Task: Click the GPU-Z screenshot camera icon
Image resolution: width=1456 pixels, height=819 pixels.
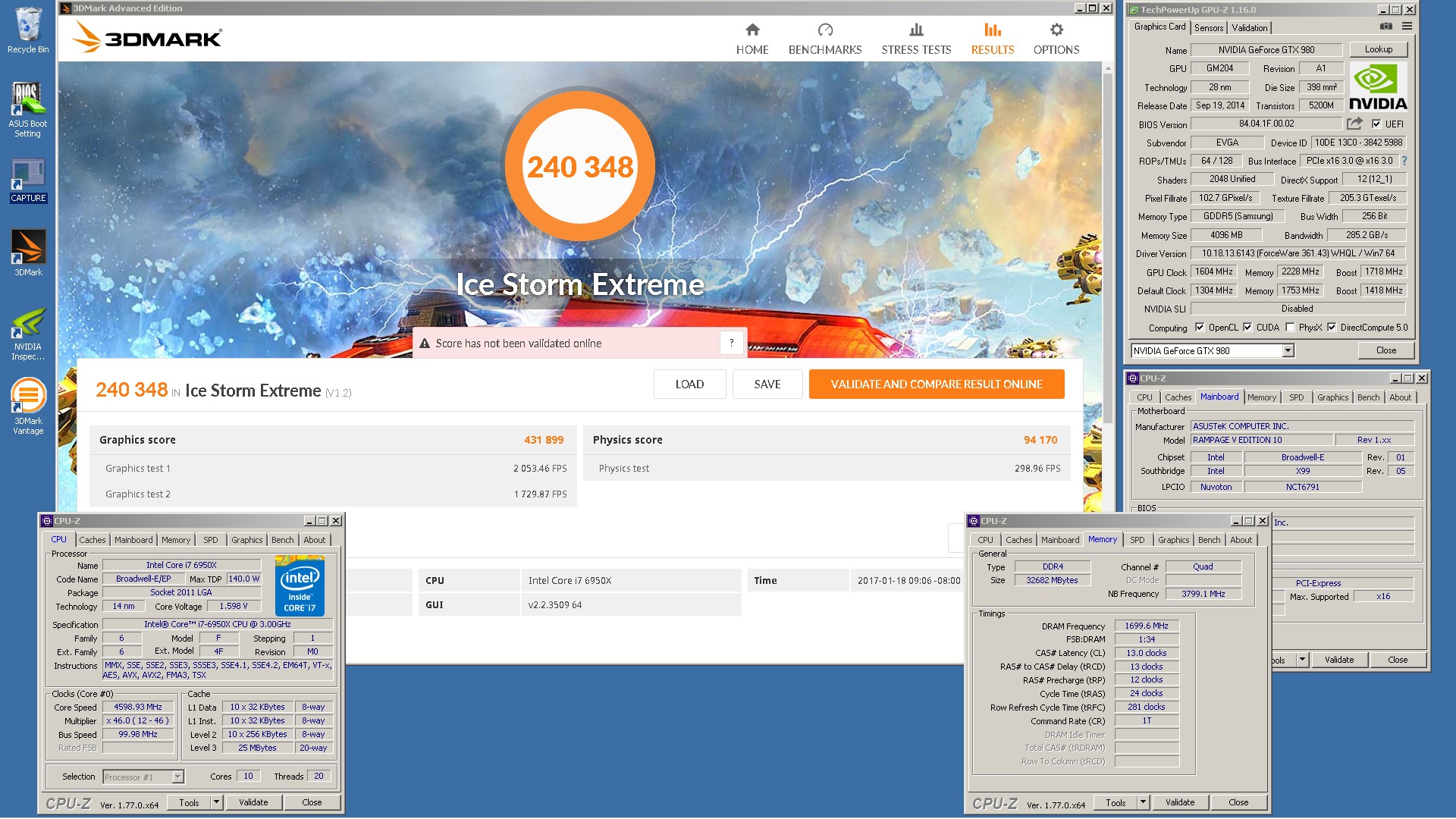Action: pyautogui.click(x=1386, y=27)
